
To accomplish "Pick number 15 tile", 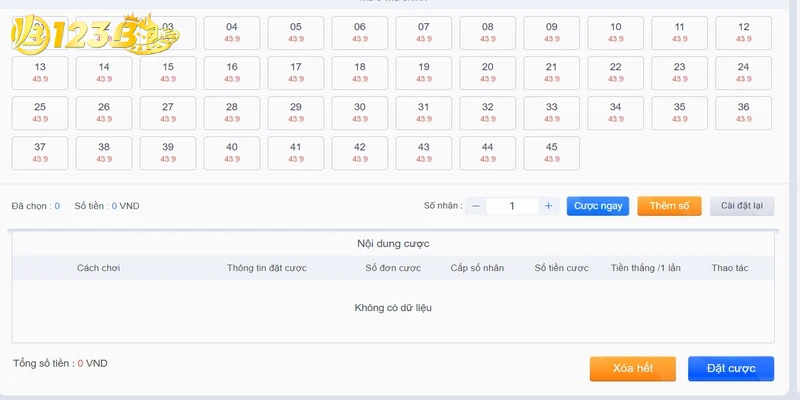I will click(168, 73).
